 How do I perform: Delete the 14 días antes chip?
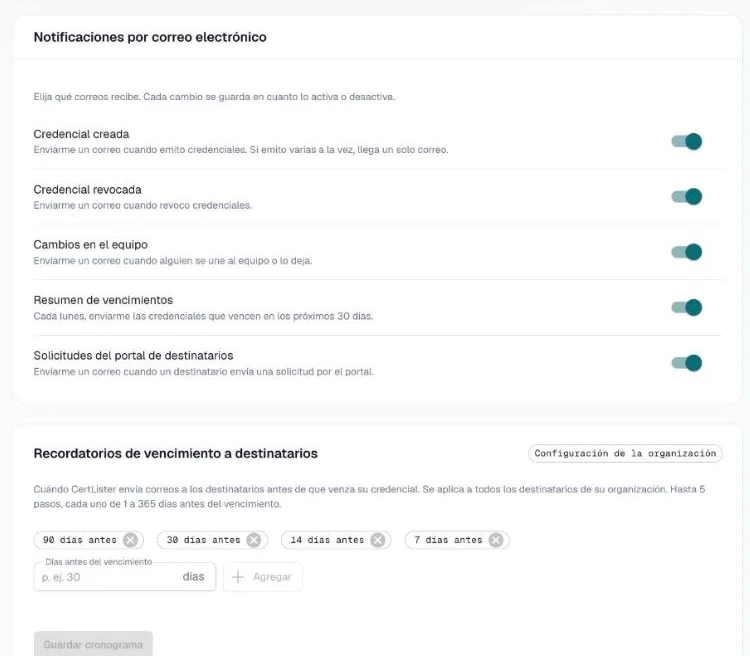378,540
